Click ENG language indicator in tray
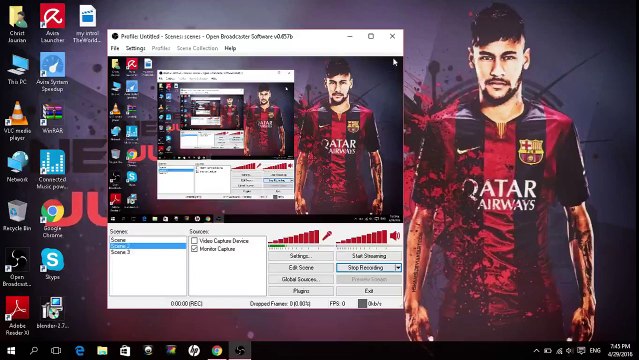Image resolution: width=639 pixels, height=360 pixels. pyautogui.click(x=595, y=351)
